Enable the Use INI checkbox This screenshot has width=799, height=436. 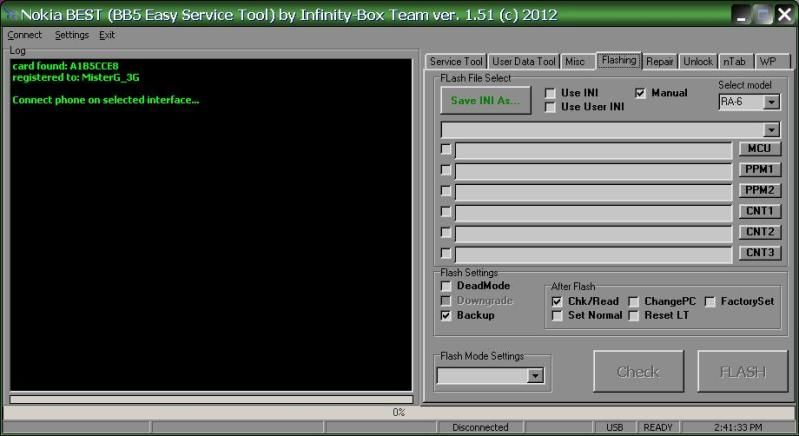(551, 93)
